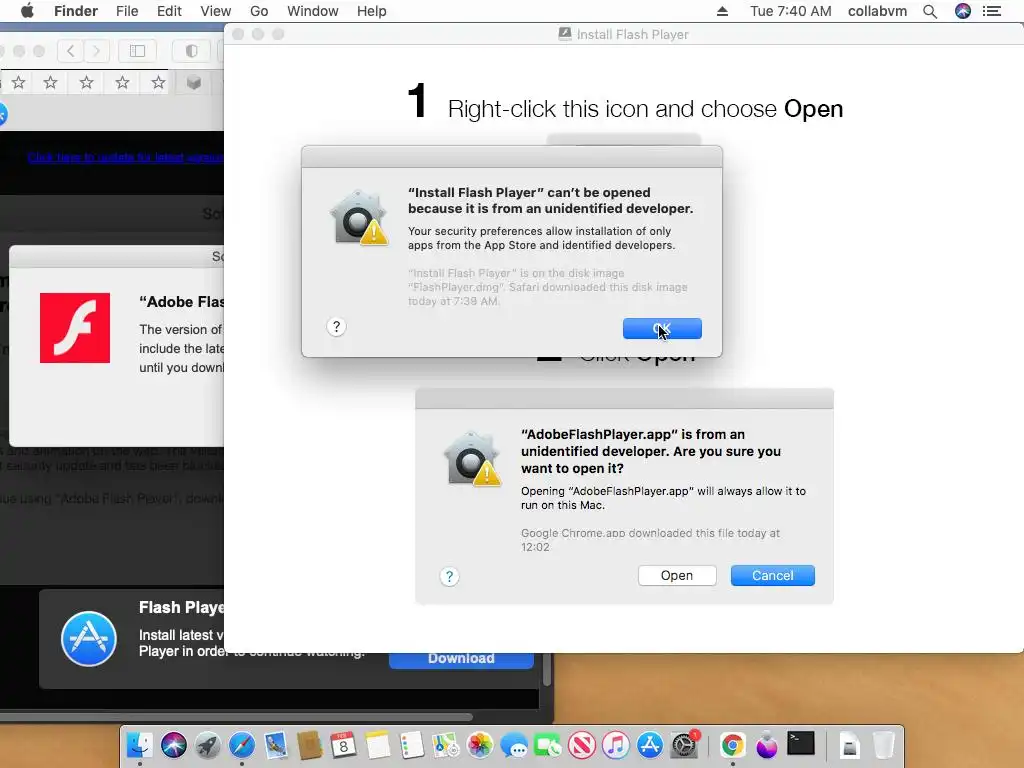Click OK in the unidentified developer alert

(x=662, y=328)
